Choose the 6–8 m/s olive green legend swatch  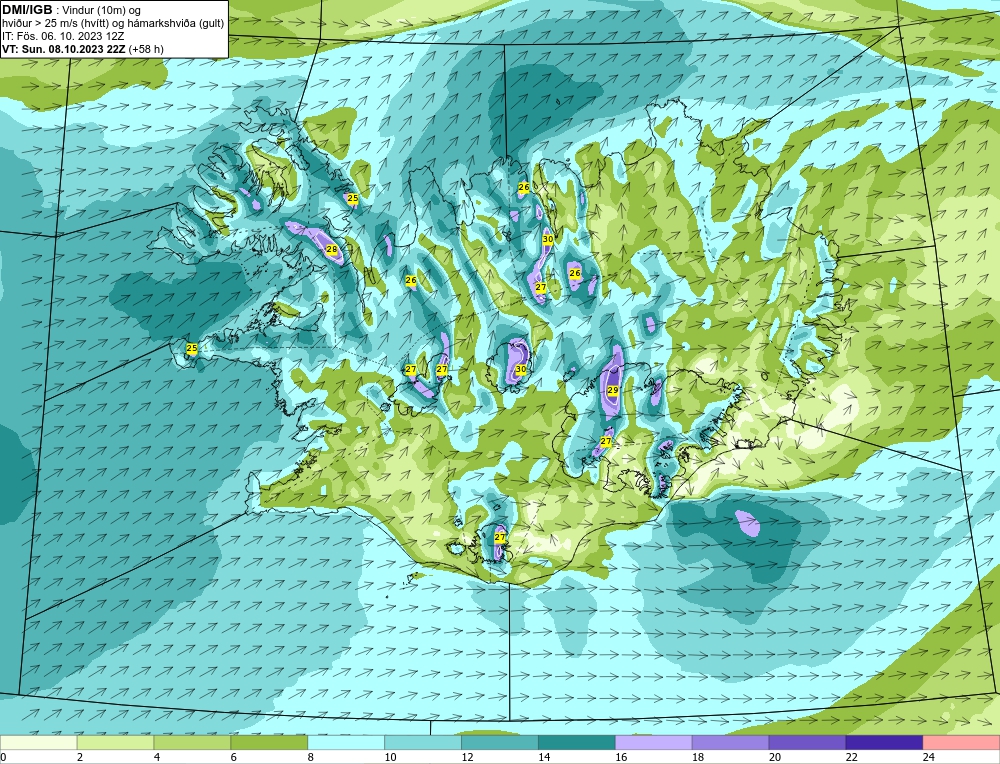coord(269,743)
